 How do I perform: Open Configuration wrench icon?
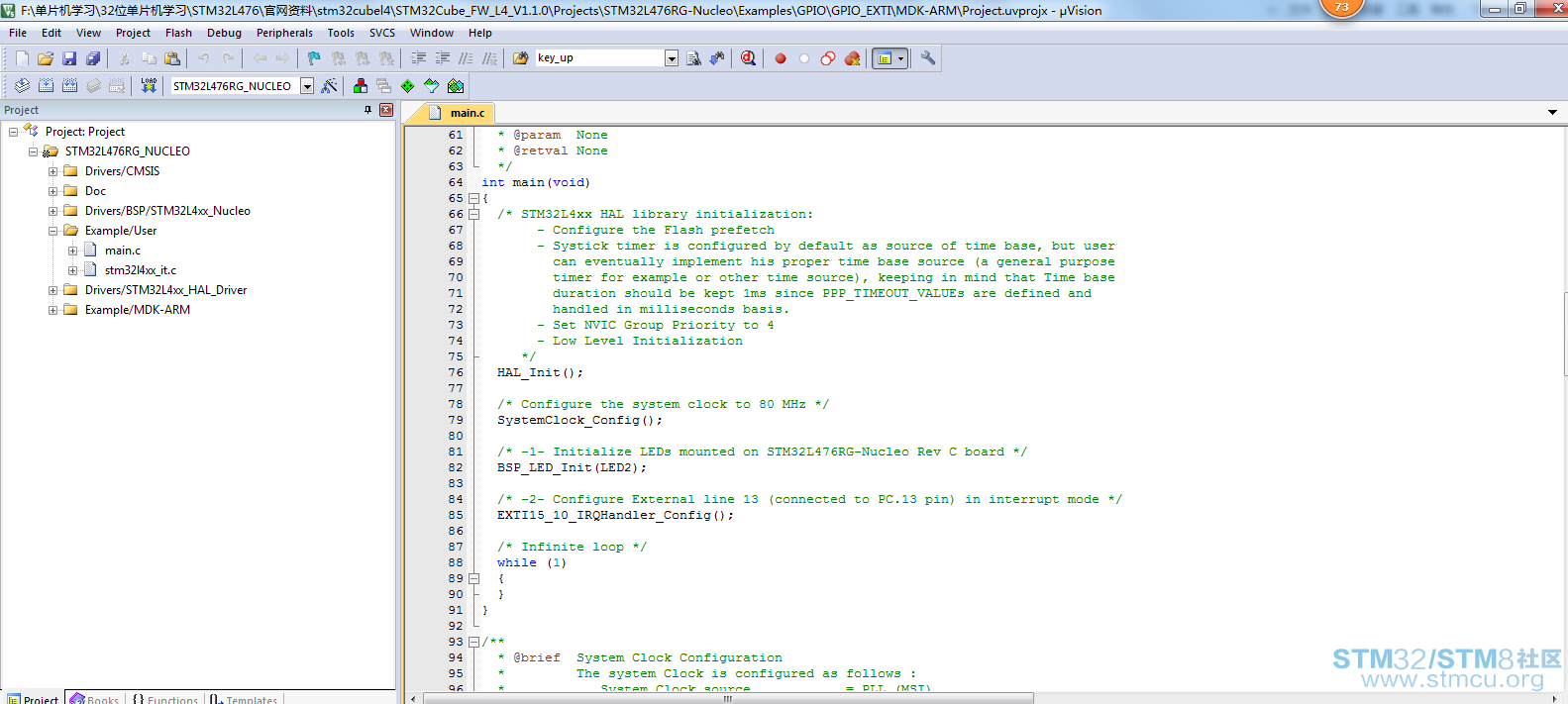(x=928, y=58)
